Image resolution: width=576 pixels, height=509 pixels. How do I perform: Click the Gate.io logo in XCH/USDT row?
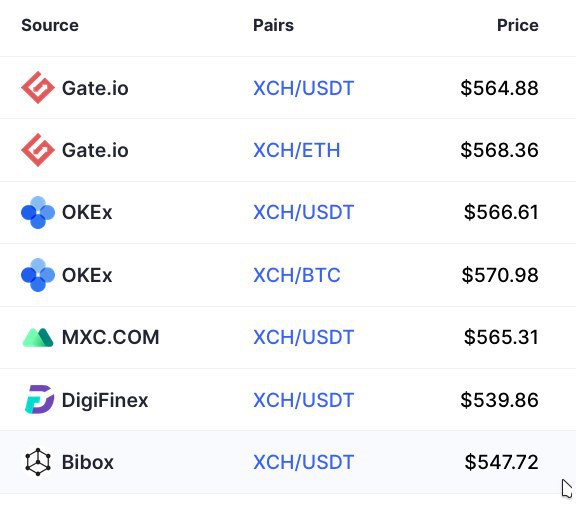(x=38, y=88)
